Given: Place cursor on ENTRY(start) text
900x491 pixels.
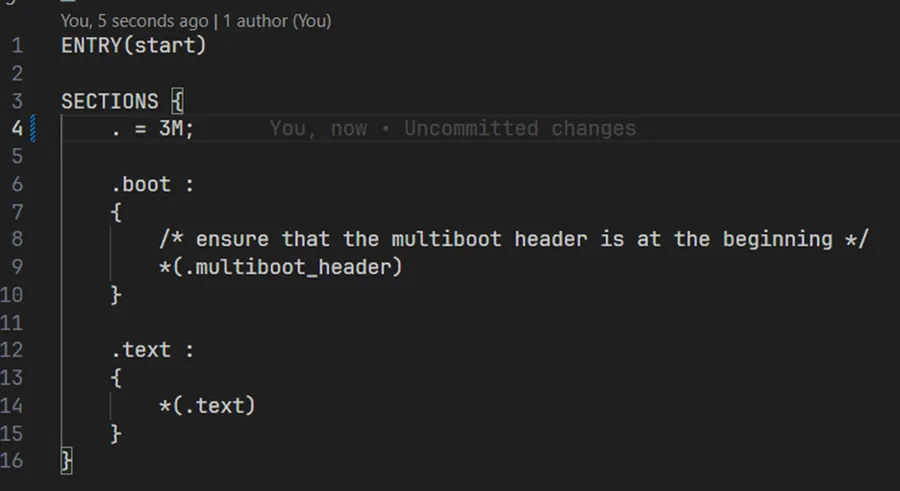Looking at the screenshot, I should 134,45.
